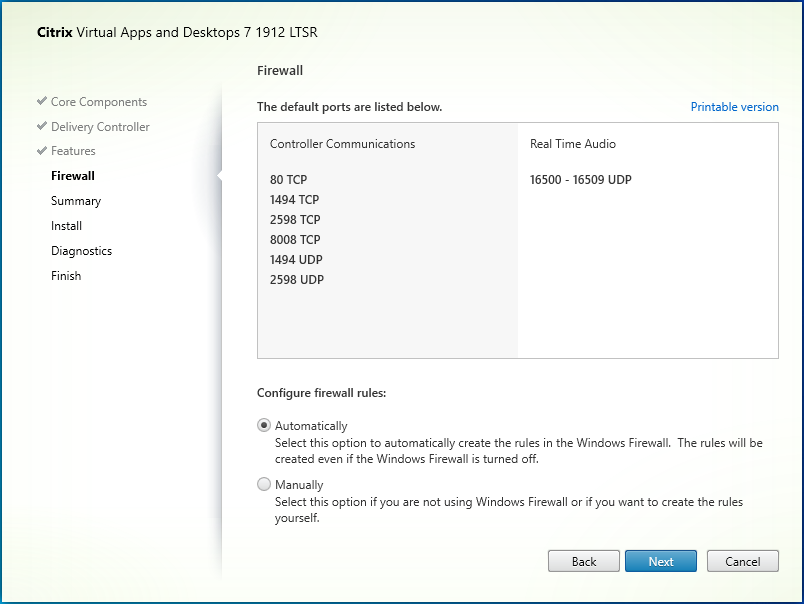Select the Manually radio button
This screenshot has width=804, height=604.
point(264,484)
